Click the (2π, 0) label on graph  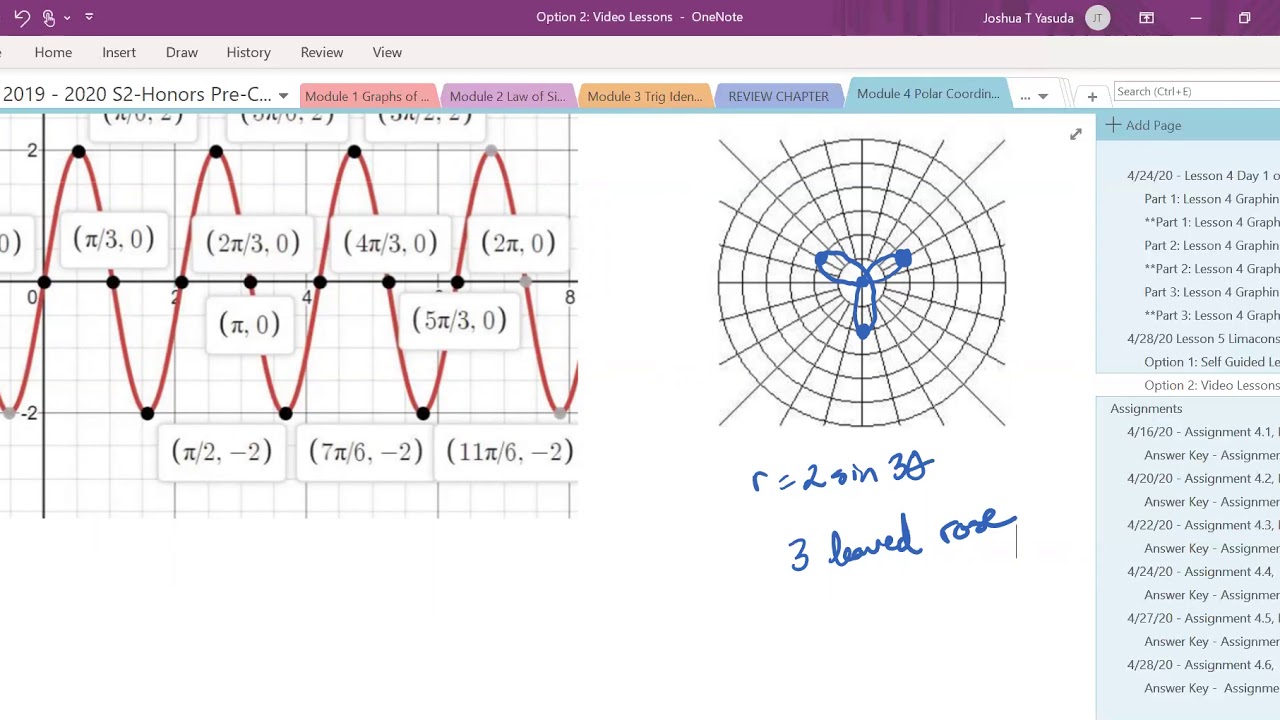click(x=518, y=243)
